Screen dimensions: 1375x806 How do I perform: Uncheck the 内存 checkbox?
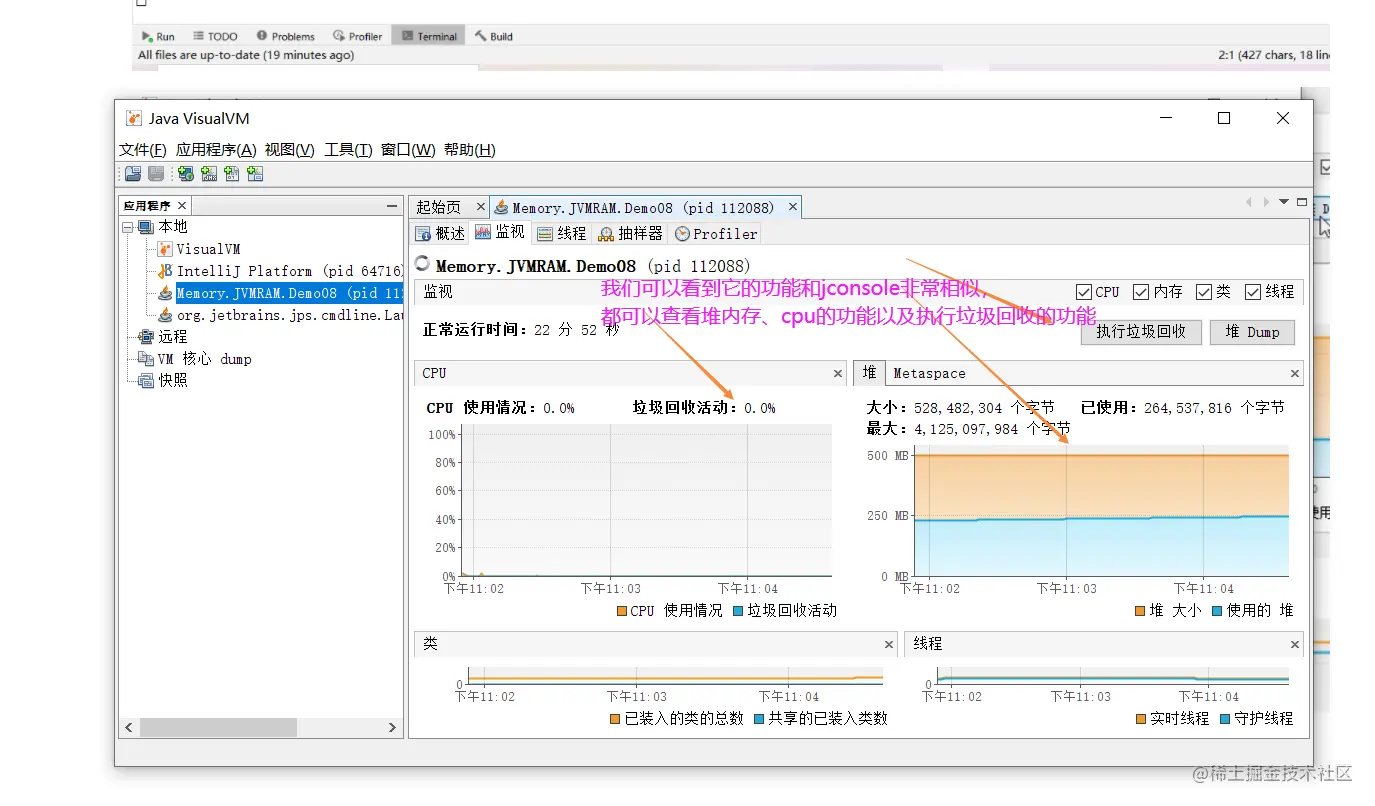pyautogui.click(x=1141, y=292)
